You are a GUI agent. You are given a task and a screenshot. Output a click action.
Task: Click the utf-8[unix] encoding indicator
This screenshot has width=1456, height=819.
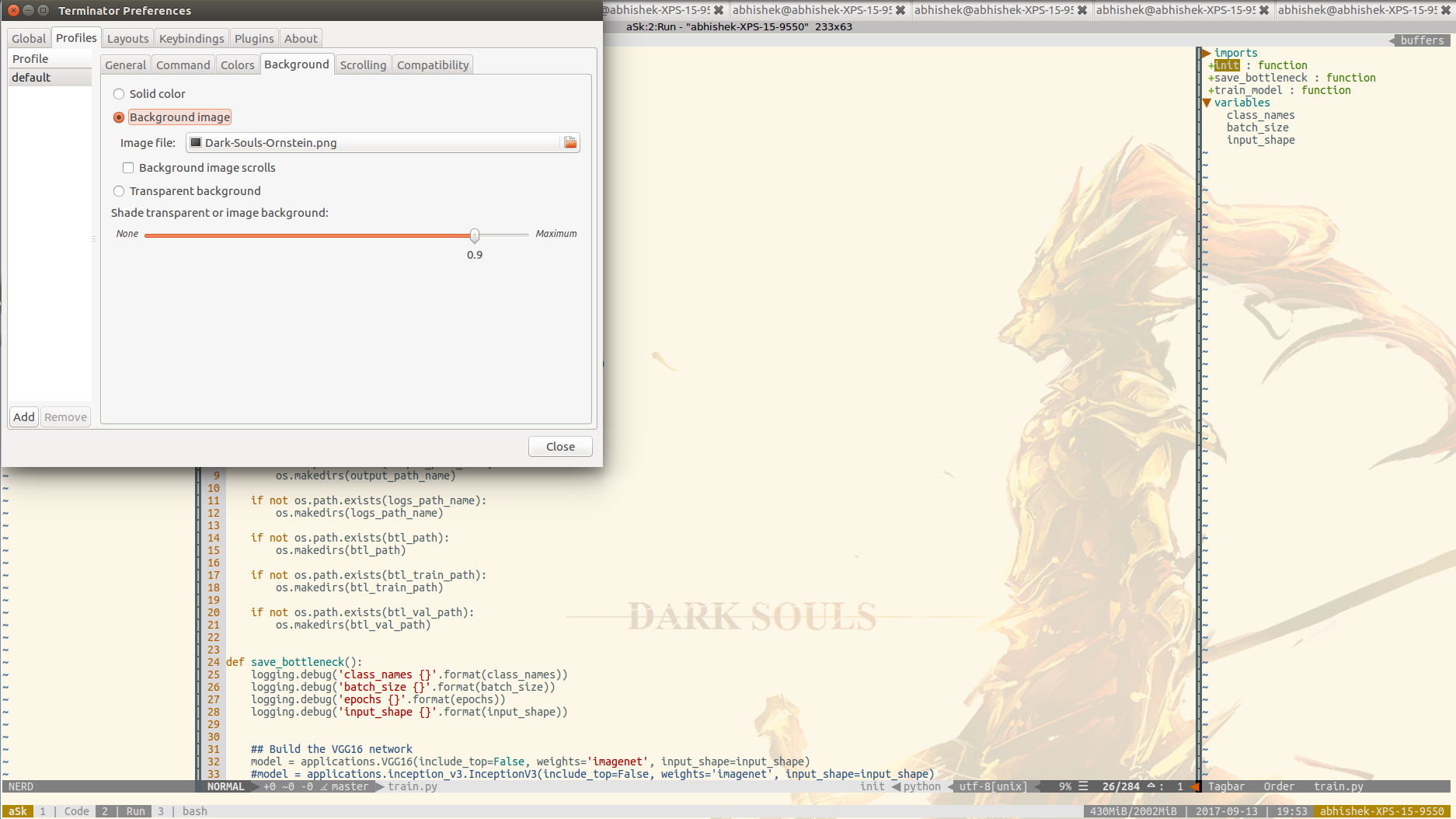[x=993, y=786]
